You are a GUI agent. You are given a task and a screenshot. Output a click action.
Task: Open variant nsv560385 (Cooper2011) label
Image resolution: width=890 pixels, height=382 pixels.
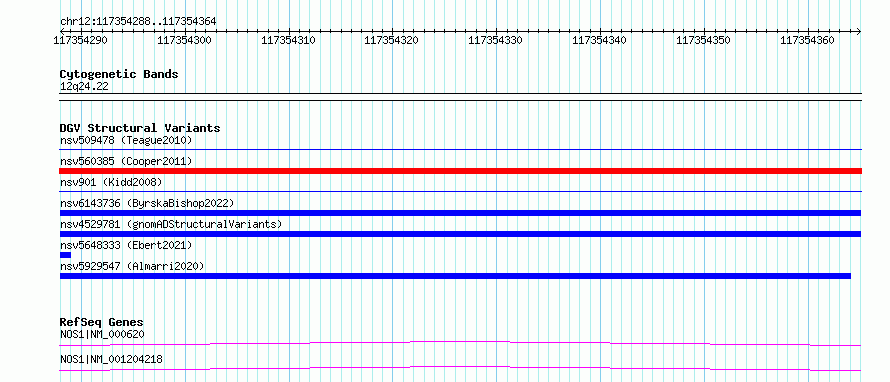[126, 161]
